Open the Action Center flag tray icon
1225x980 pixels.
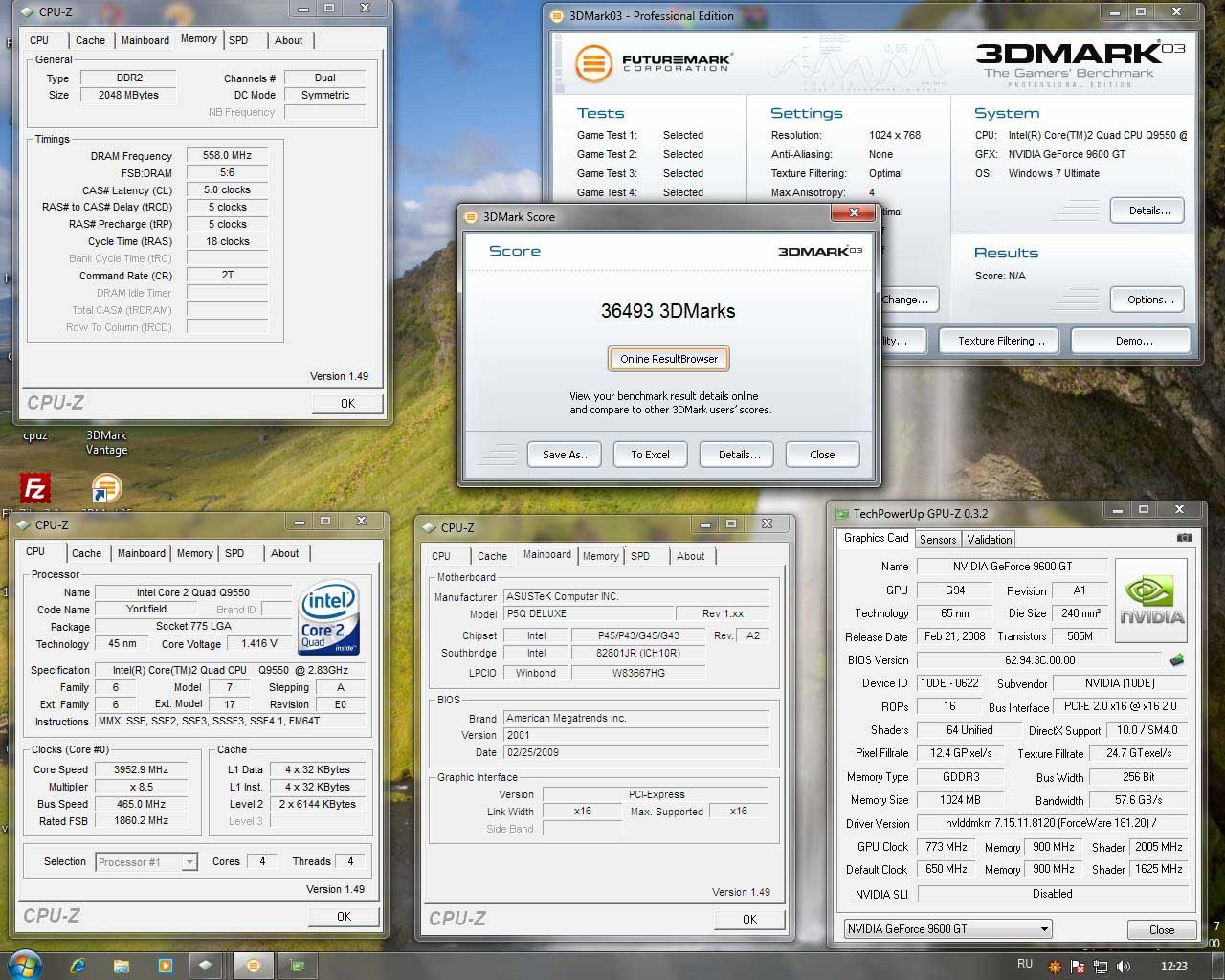1078,967
